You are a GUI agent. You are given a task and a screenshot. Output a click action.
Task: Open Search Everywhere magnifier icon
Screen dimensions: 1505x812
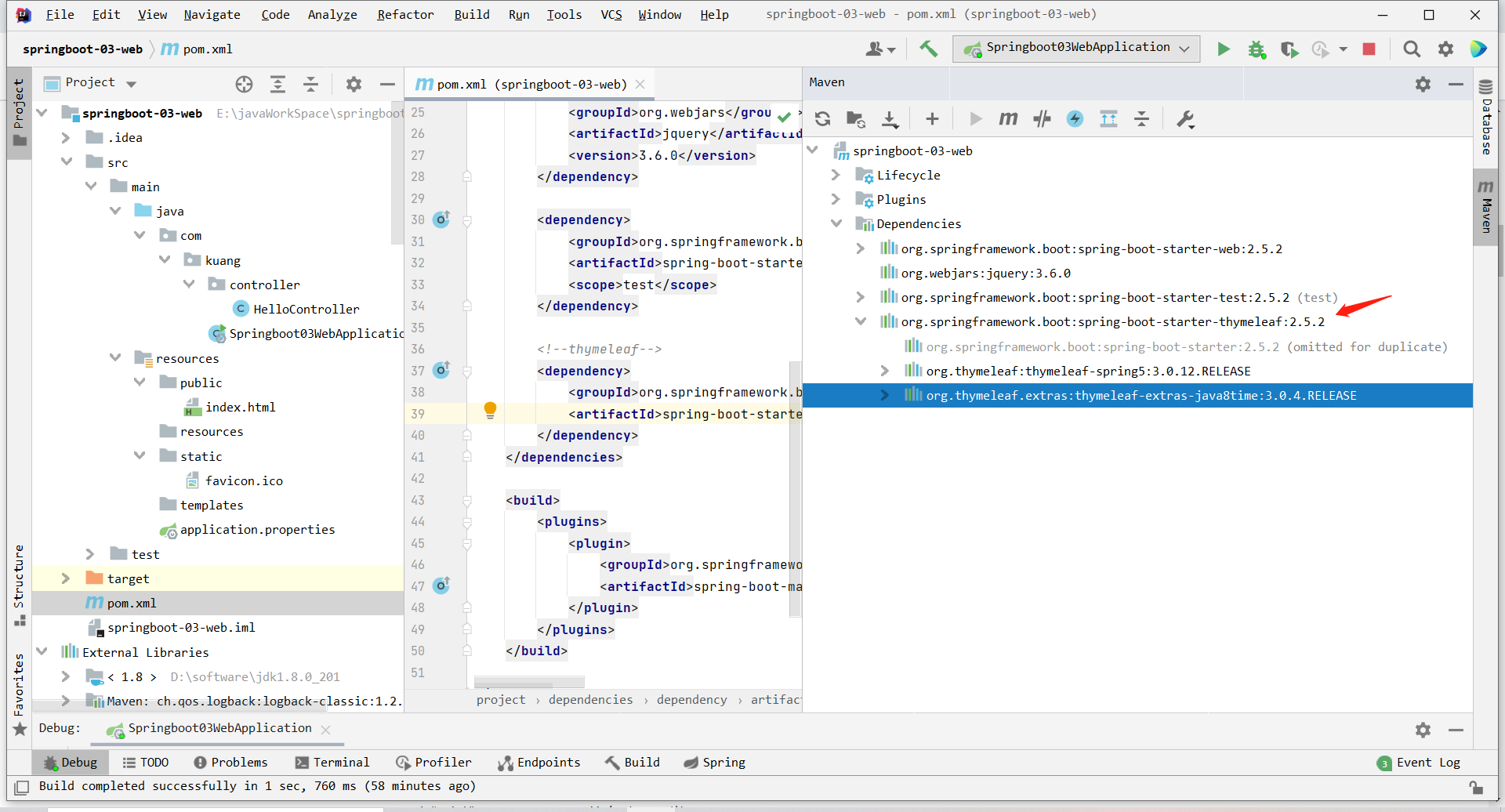[x=1412, y=49]
